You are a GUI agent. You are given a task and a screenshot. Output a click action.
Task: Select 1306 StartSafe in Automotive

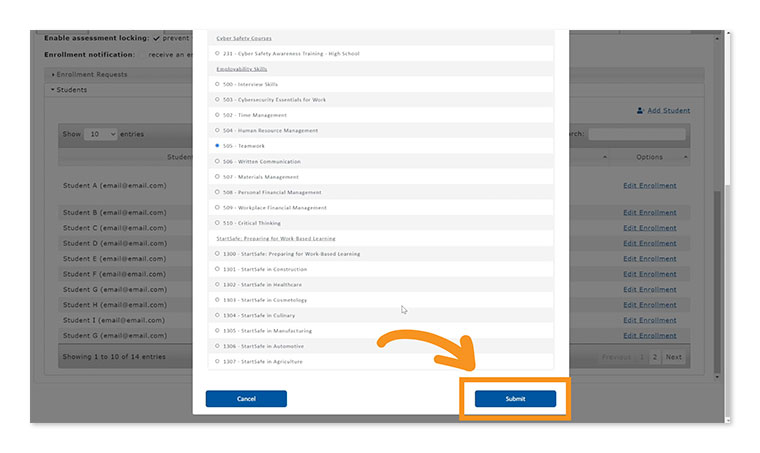tap(217, 346)
